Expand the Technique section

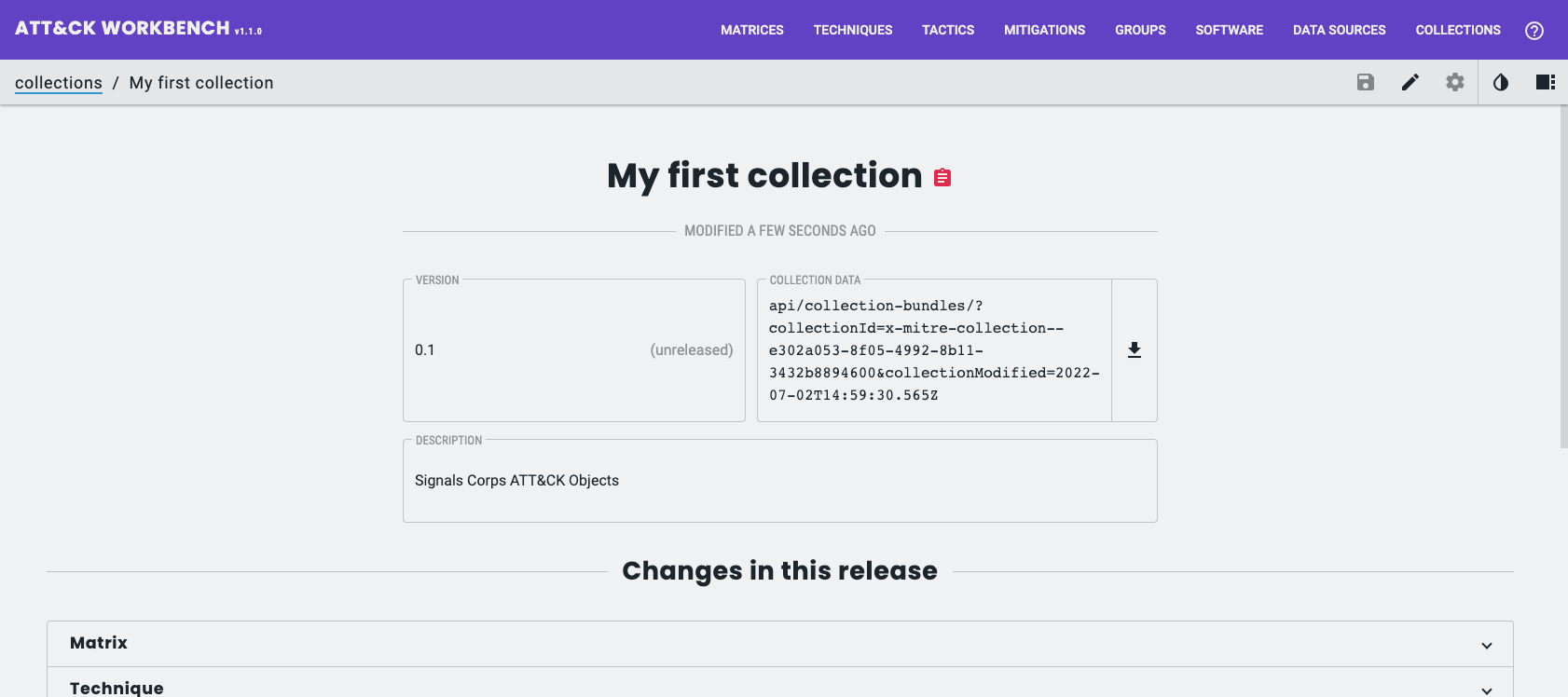click(1486, 689)
